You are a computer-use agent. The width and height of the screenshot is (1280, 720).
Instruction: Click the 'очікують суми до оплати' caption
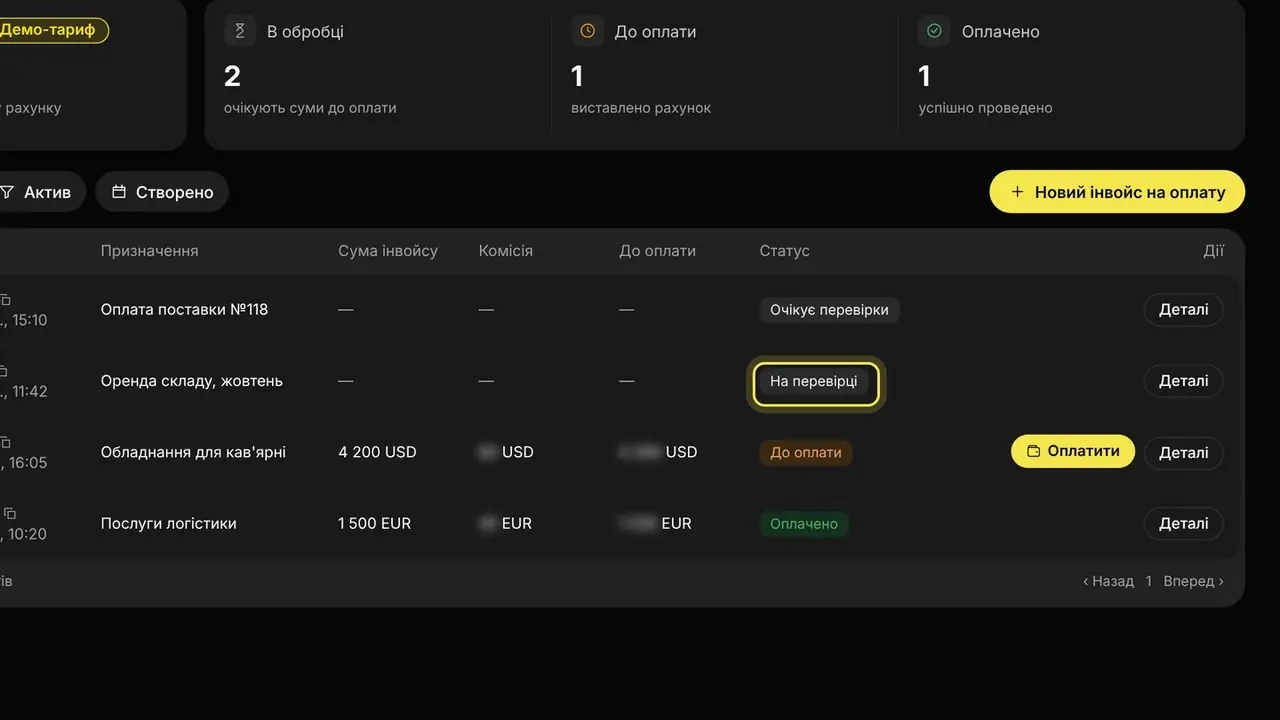(x=310, y=108)
